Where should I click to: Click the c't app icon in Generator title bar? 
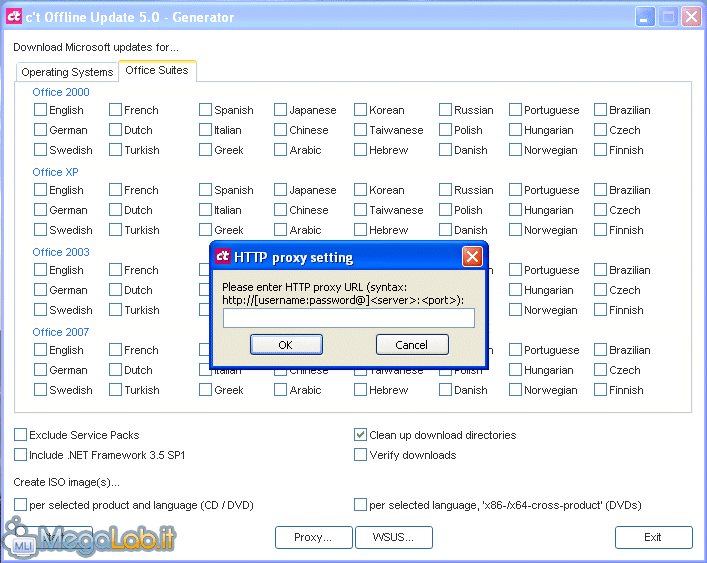(14, 16)
